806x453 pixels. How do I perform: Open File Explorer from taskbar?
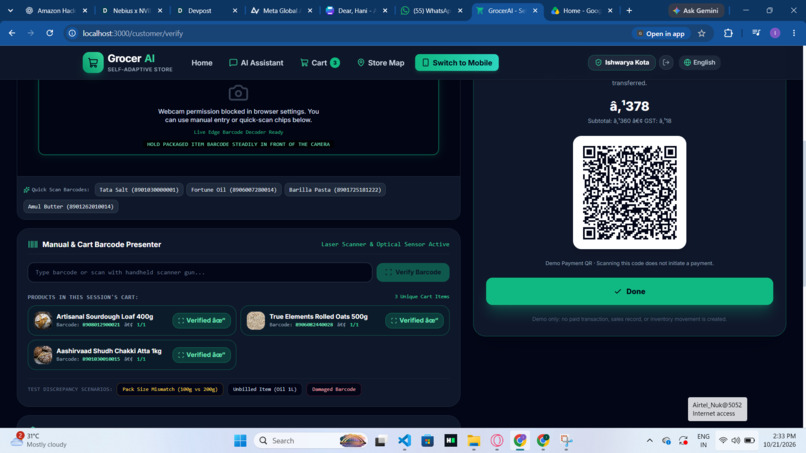coord(473,441)
